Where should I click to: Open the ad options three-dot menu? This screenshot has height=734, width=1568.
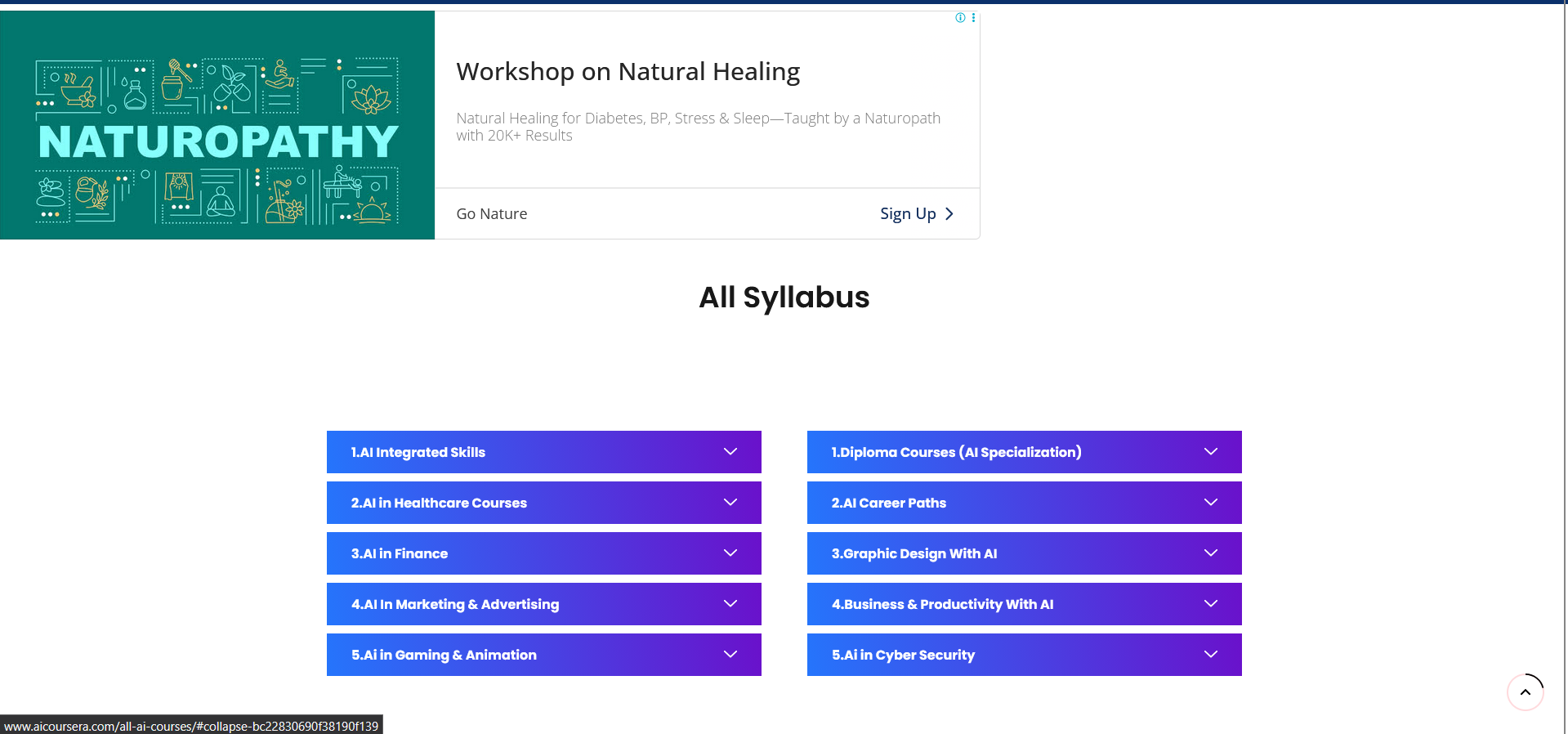point(973,18)
